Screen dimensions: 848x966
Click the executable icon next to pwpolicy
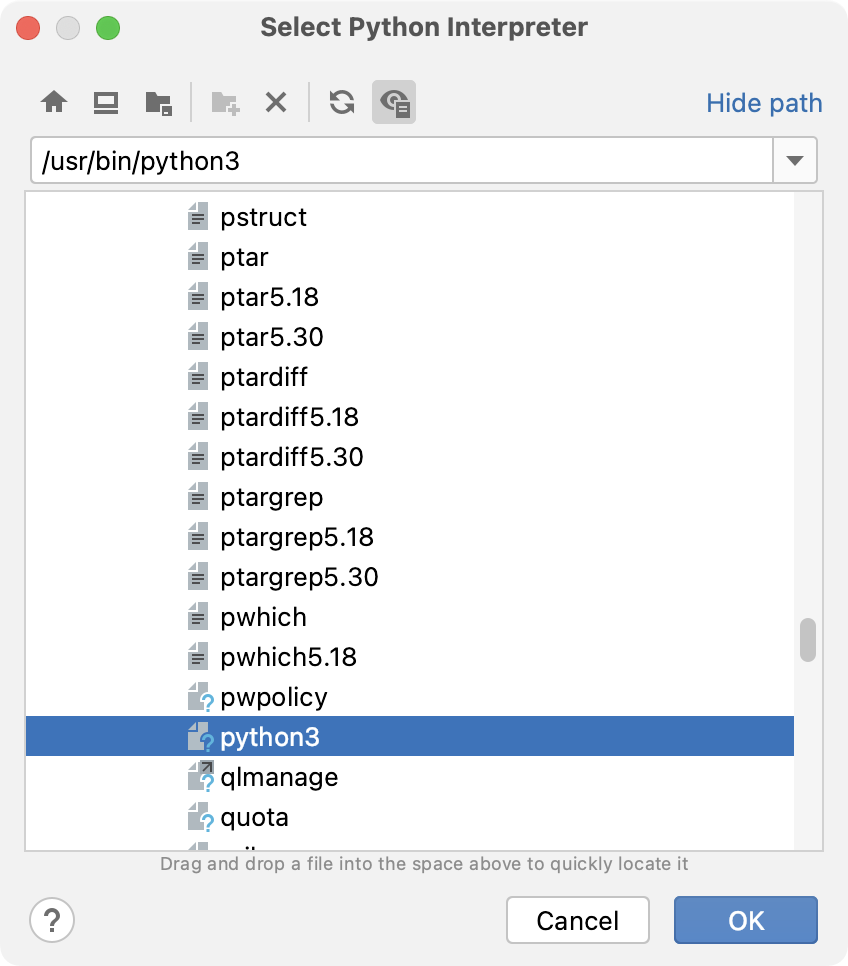pos(198,697)
